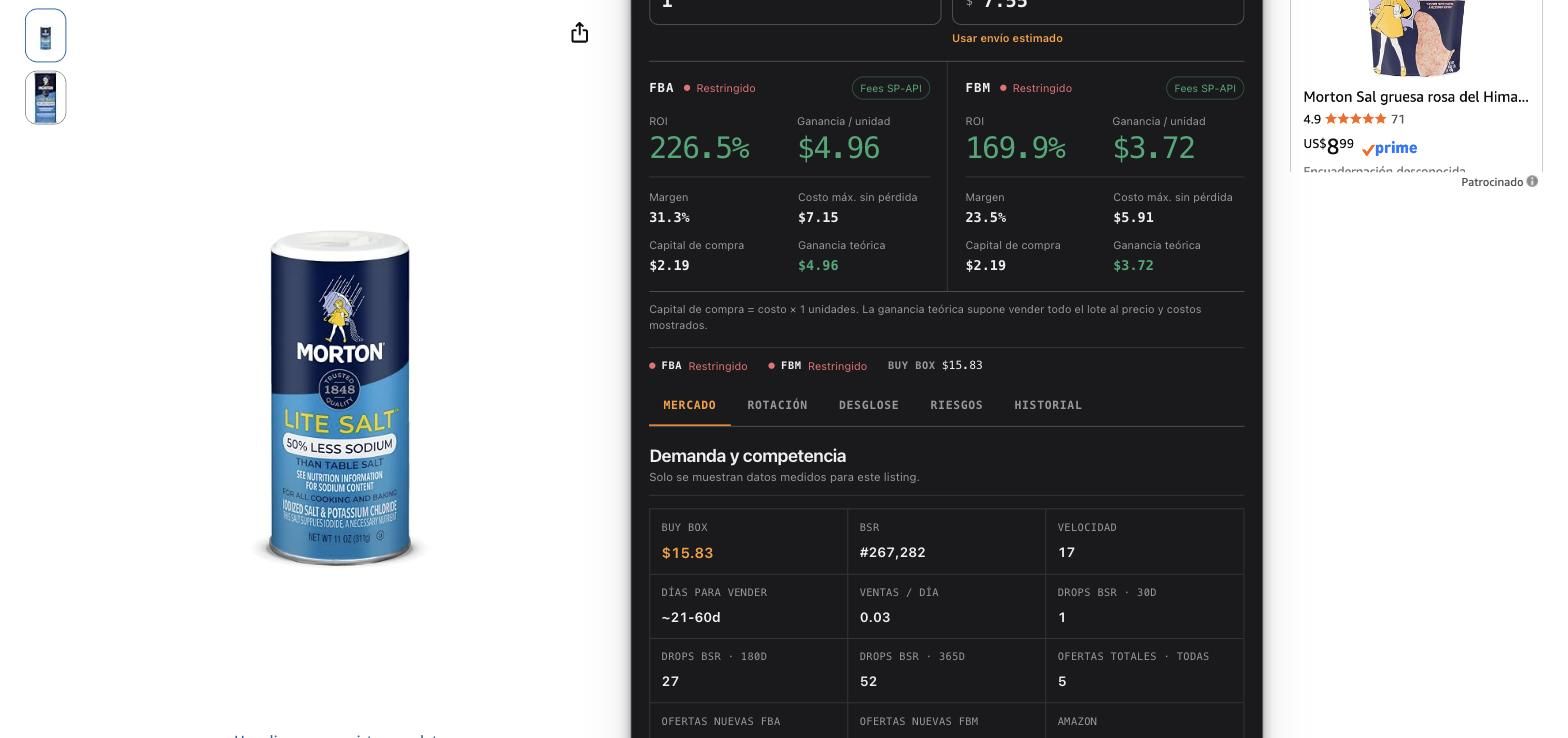Switch to the MERCADO tab
This screenshot has width=1568, height=738.
click(690, 405)
